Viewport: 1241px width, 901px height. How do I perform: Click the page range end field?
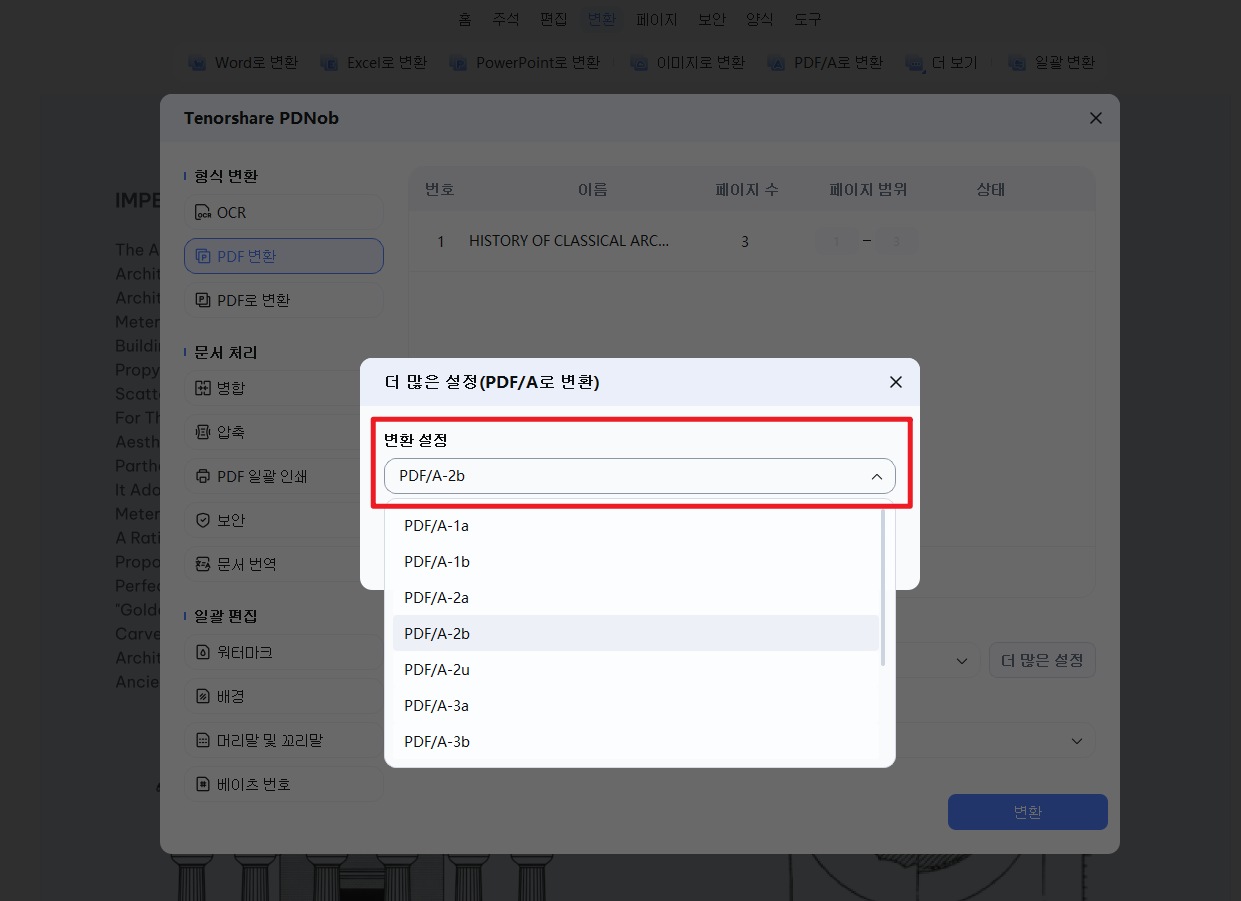point(898,241)
